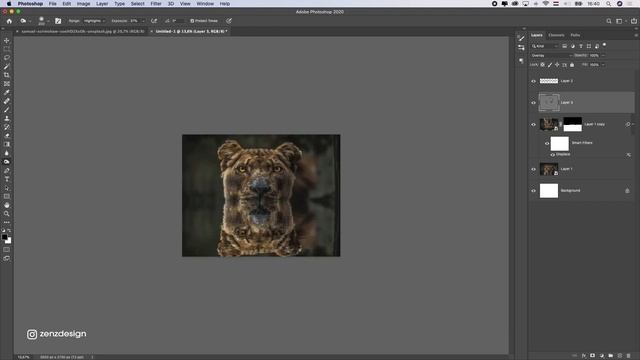This screenshot has width=640, height=360.
Task: Select the Healing Brush tool
Action: (7, 101)
